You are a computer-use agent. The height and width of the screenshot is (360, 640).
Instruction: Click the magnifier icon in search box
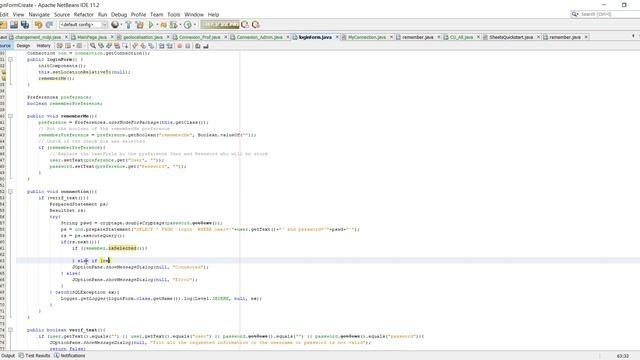pos(575,14)
